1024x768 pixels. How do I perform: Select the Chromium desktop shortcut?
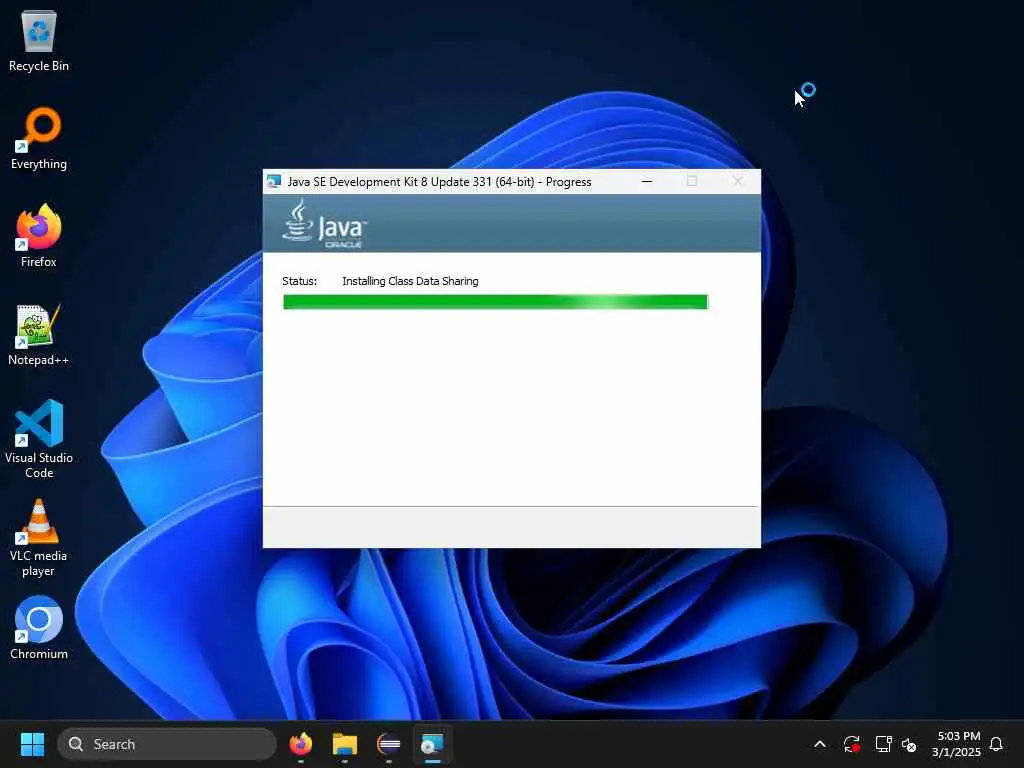click(x=39, y=628)
